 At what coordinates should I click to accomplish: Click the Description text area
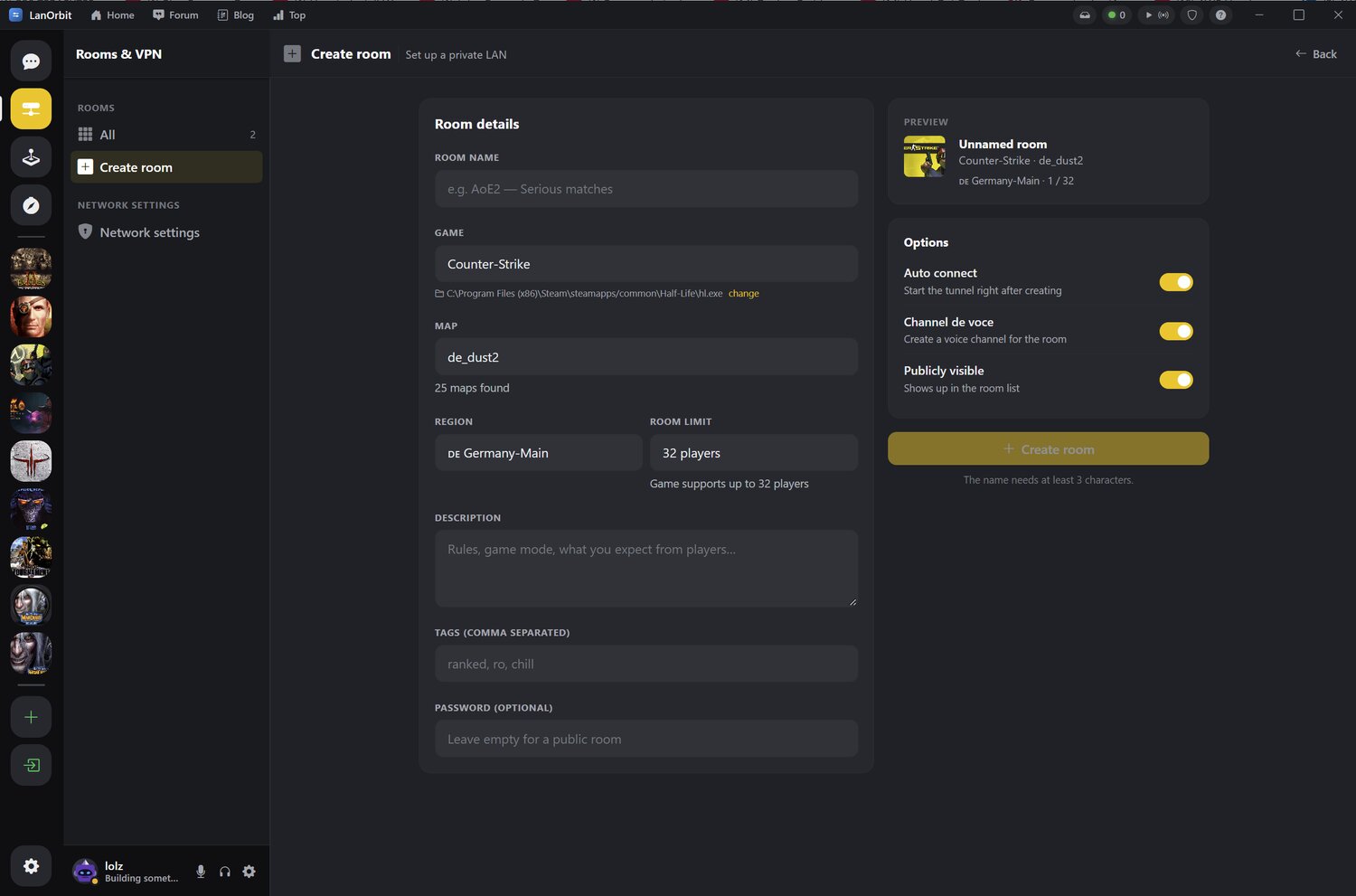[646, 569]
